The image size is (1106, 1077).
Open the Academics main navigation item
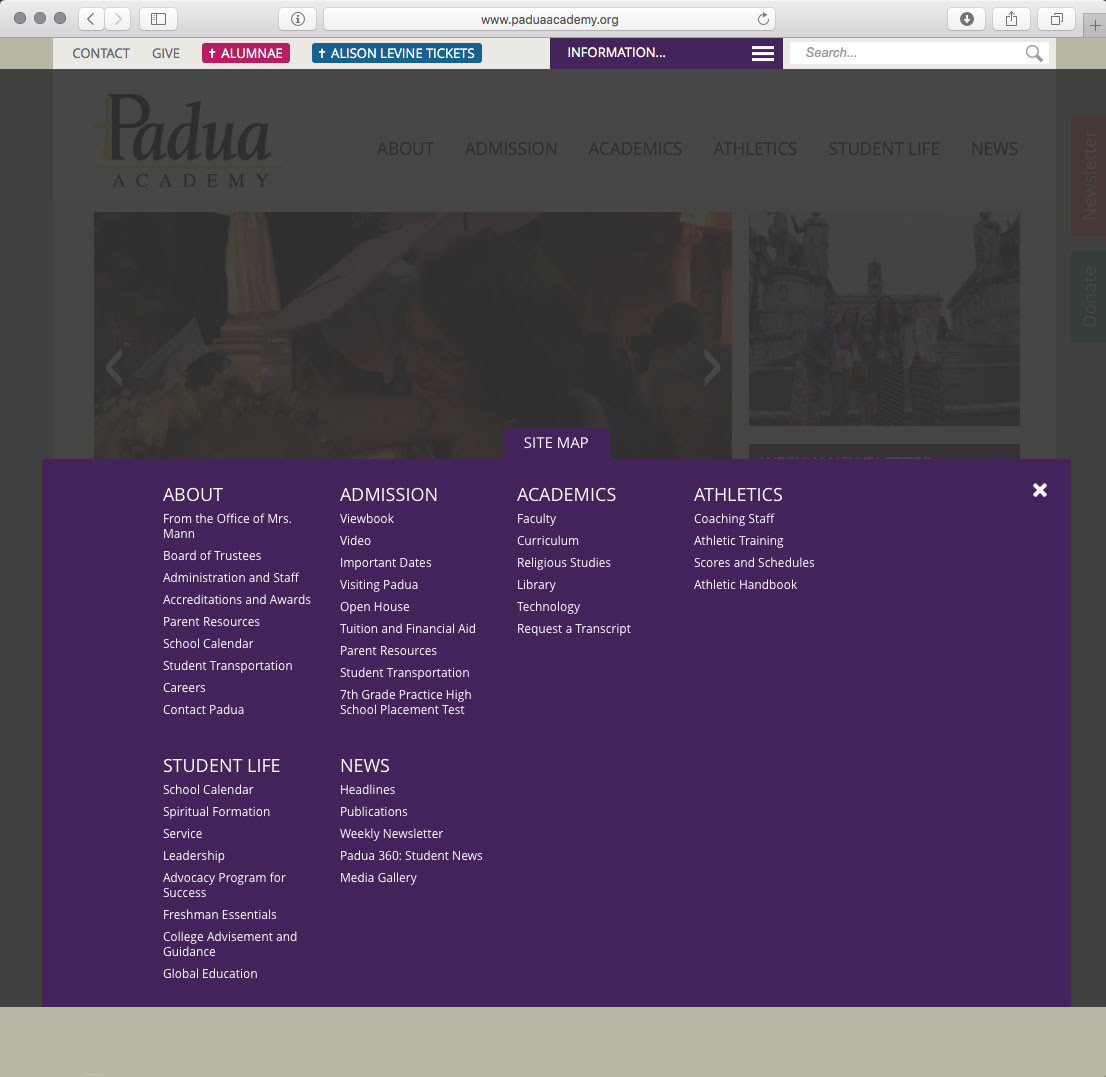click(635, 149)
